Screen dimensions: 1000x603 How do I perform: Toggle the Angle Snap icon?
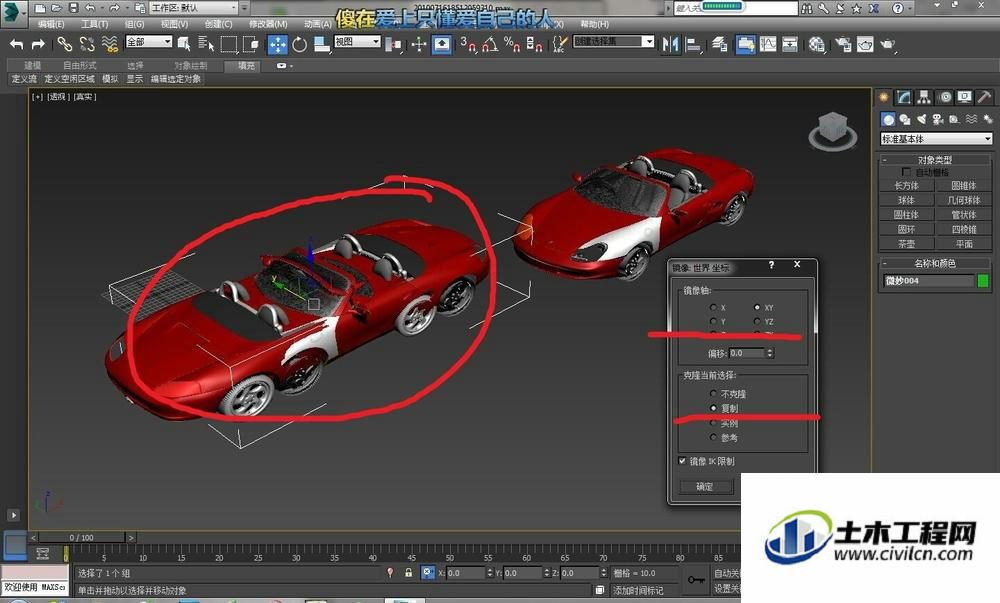[x=490, y=44]
